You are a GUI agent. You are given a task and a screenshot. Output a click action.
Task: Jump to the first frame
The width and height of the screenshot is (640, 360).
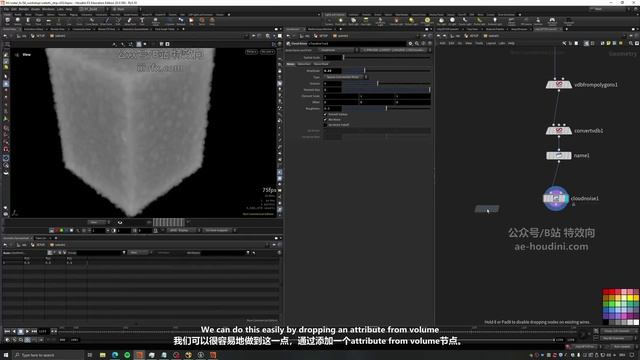coord(7,331)
